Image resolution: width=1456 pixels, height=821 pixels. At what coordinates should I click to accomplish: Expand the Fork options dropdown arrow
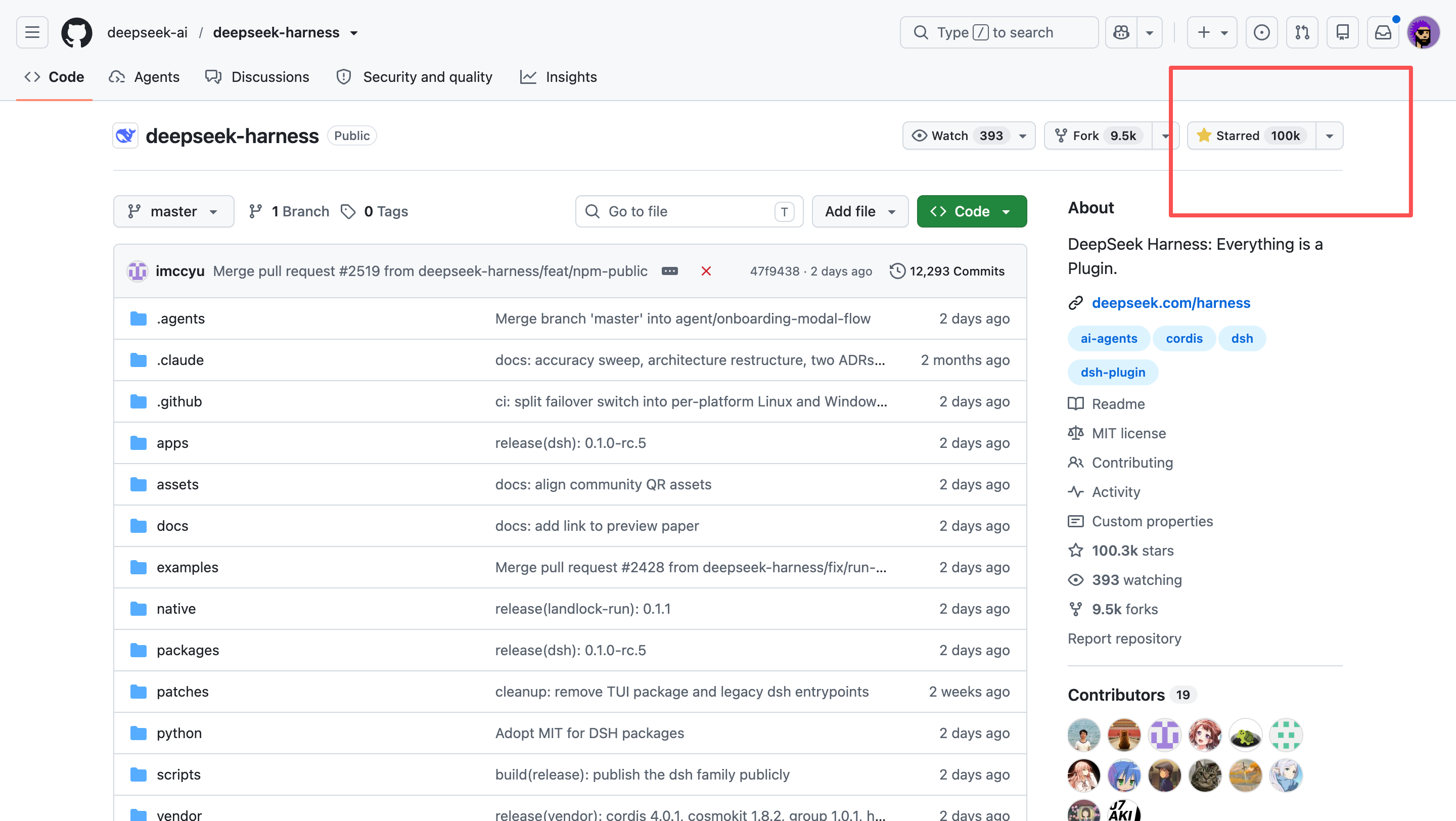(x=1165, y=135)
